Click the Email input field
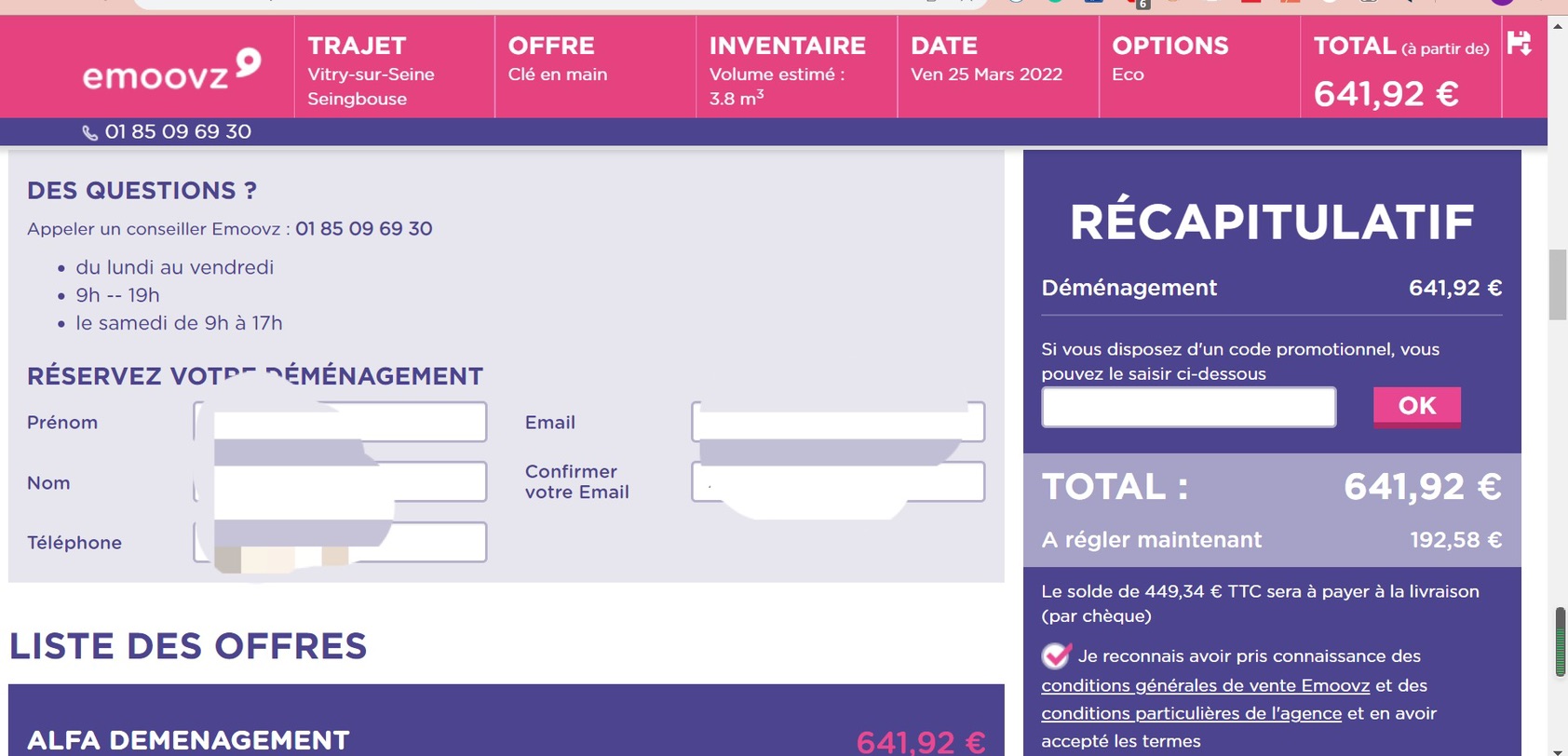This screenshot has width=1568, height=756. (x=838, y=422)
